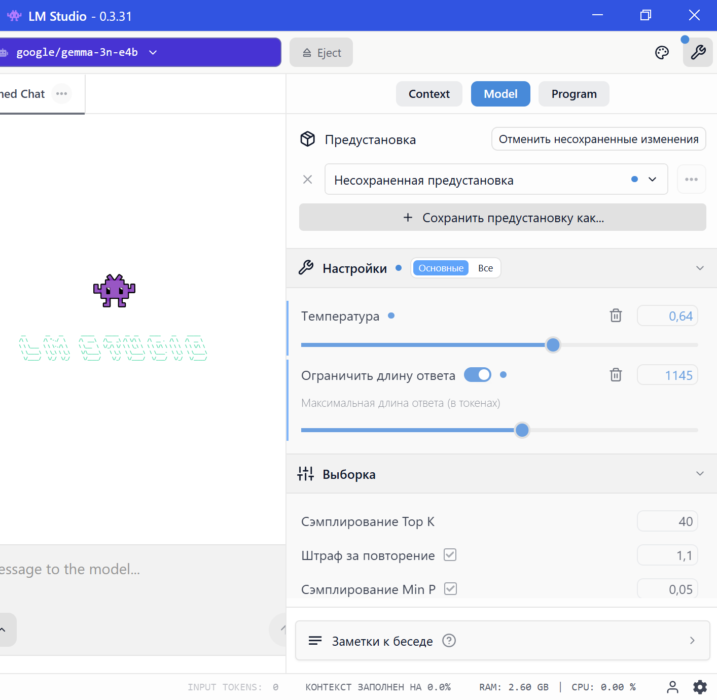Click the purple LM Studio mascot icon
Screen dimensions: 717x700
tap(114, 291)
